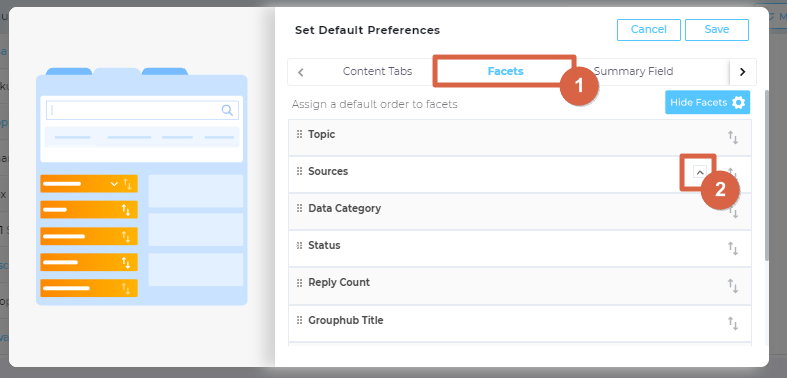Screen dimensions: 787x378
Task: Click the facet list vertical scrollbar
Action: (766, 176)
